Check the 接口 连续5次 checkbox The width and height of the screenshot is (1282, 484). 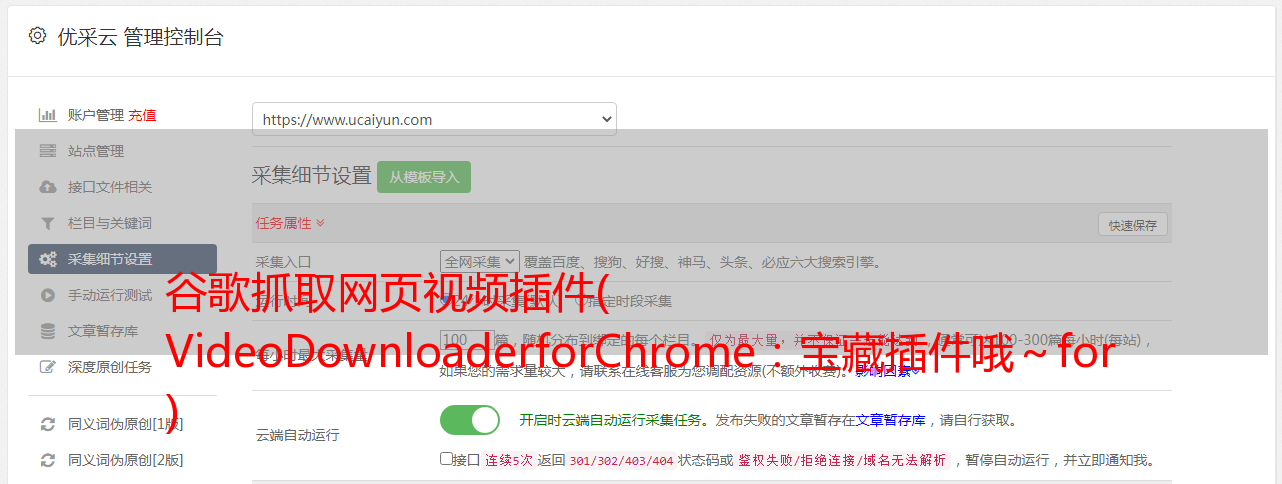click(x=446, y=459)
